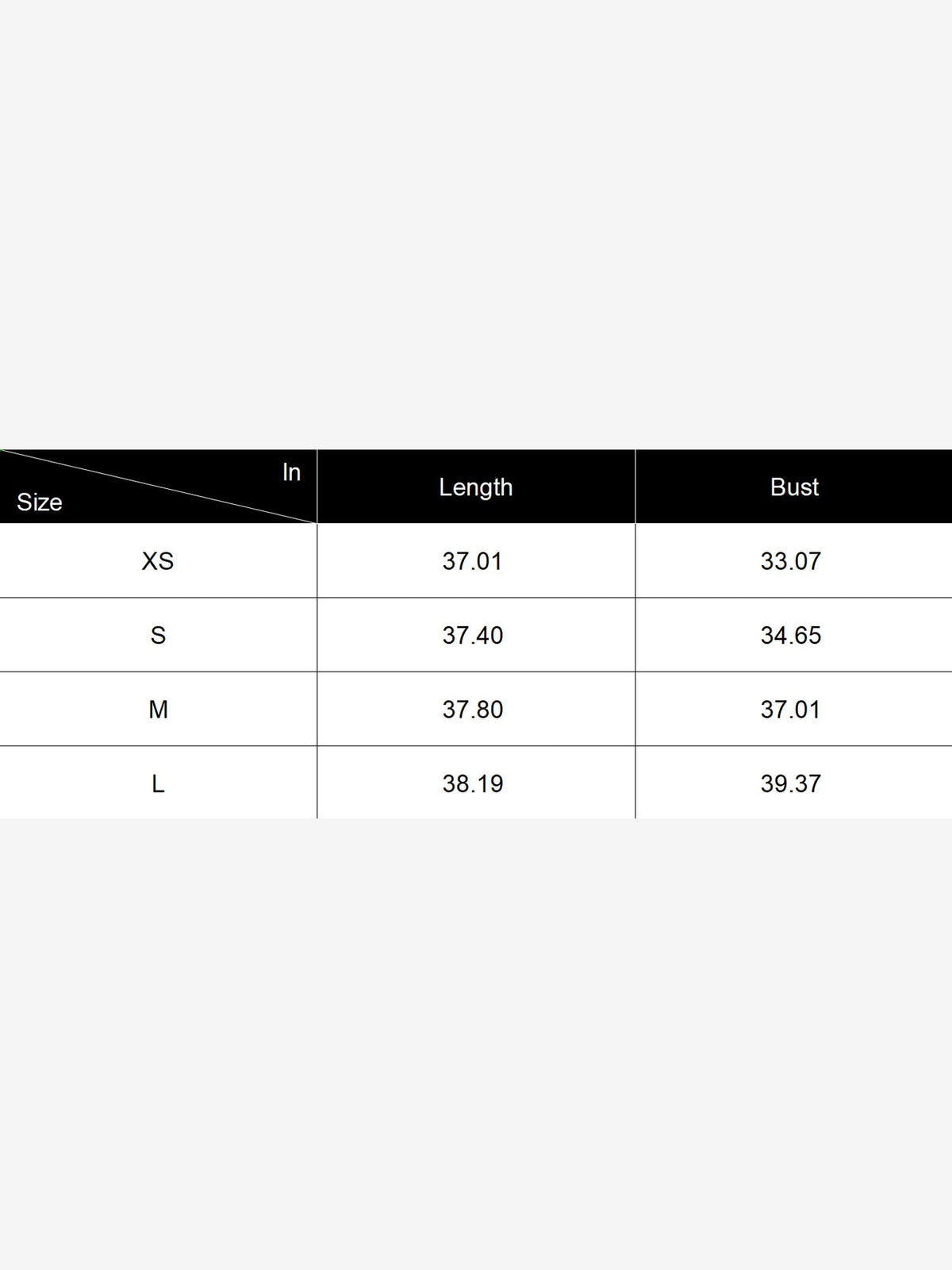Click M length value 37.80
Viewport: 952px width, 1270px height.
click(x=473, y=709)
